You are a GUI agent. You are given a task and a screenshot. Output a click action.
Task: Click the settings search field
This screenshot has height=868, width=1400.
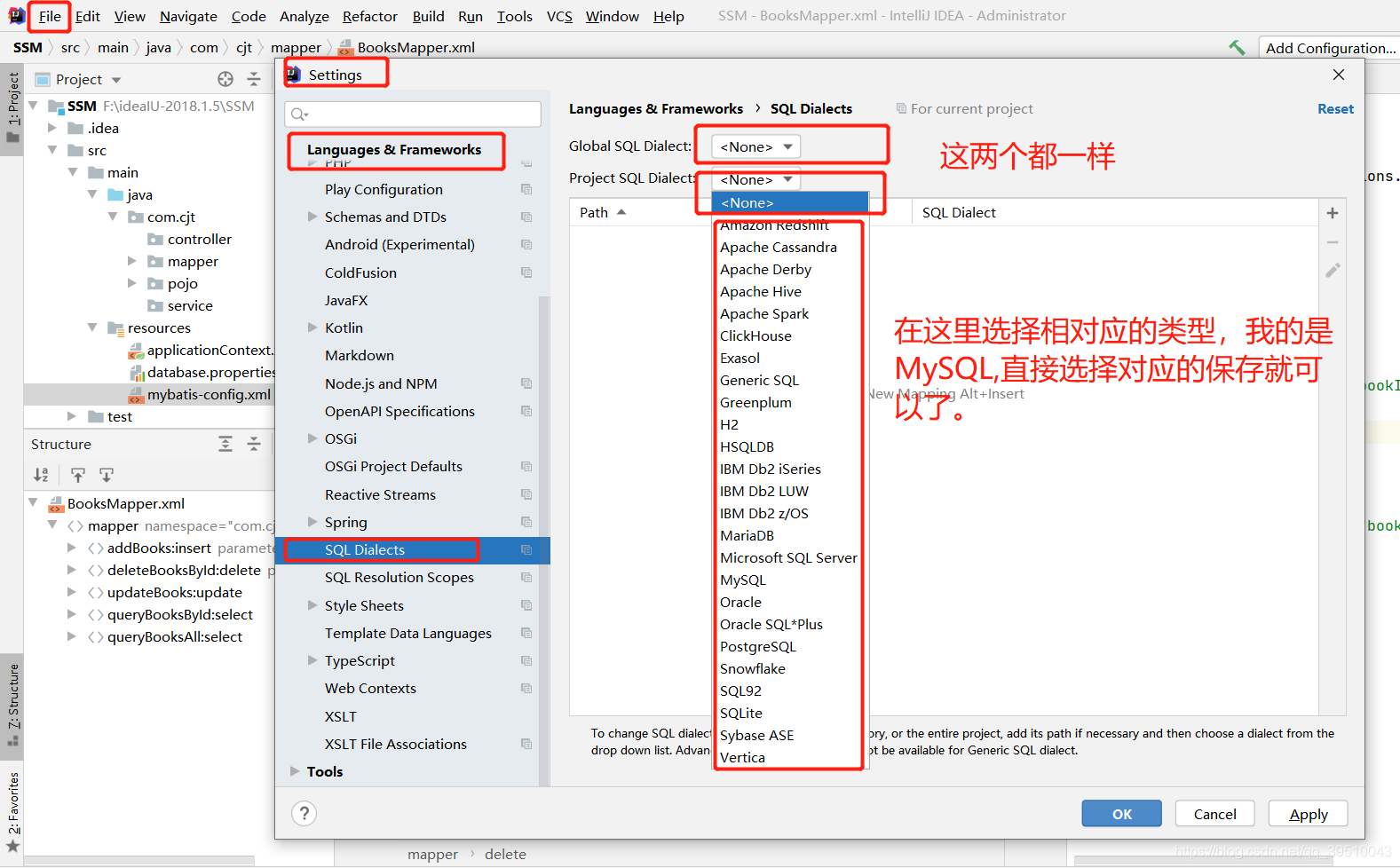pyautogui.click(x=413, y=114)
